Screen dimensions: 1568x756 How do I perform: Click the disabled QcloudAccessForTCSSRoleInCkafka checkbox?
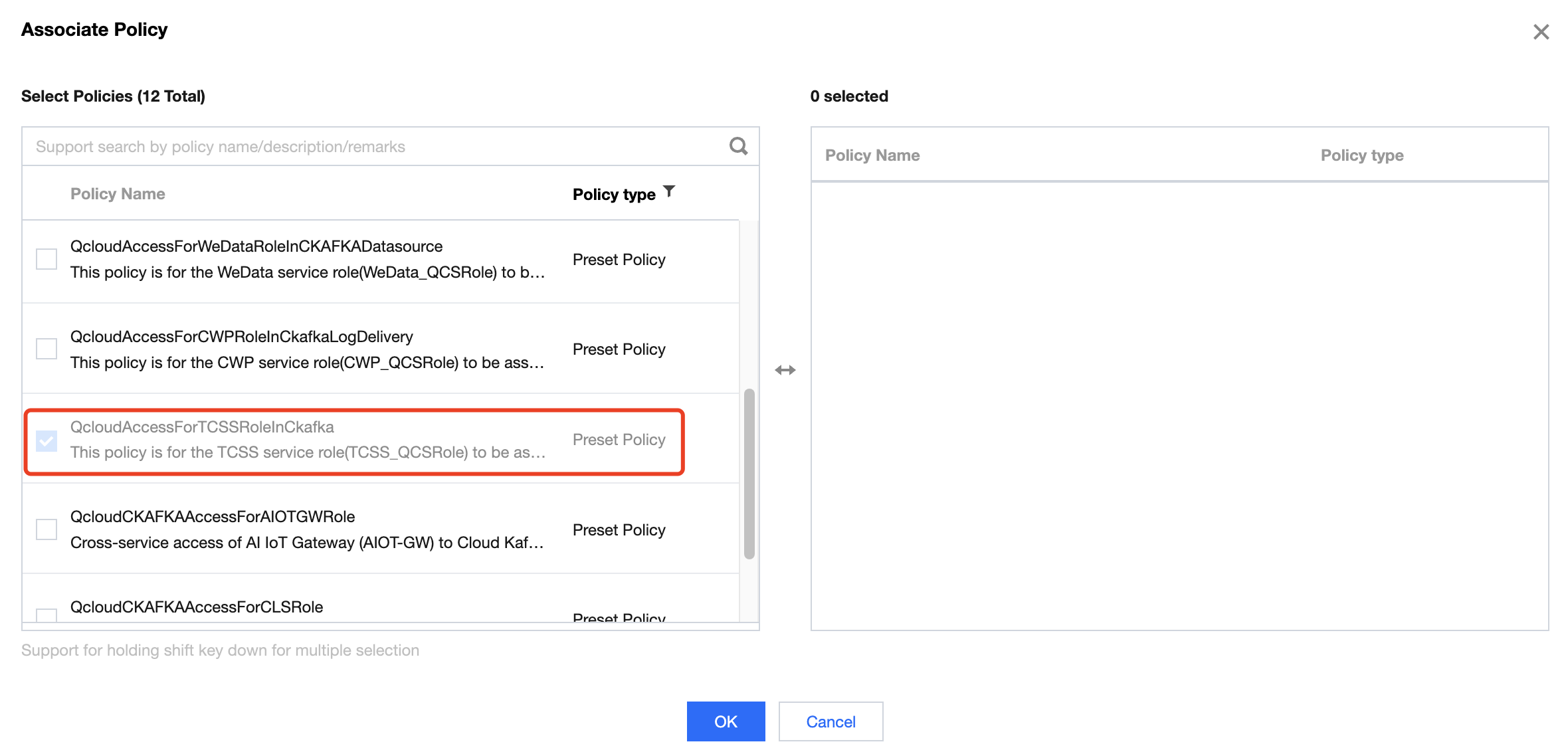point(47,440)
